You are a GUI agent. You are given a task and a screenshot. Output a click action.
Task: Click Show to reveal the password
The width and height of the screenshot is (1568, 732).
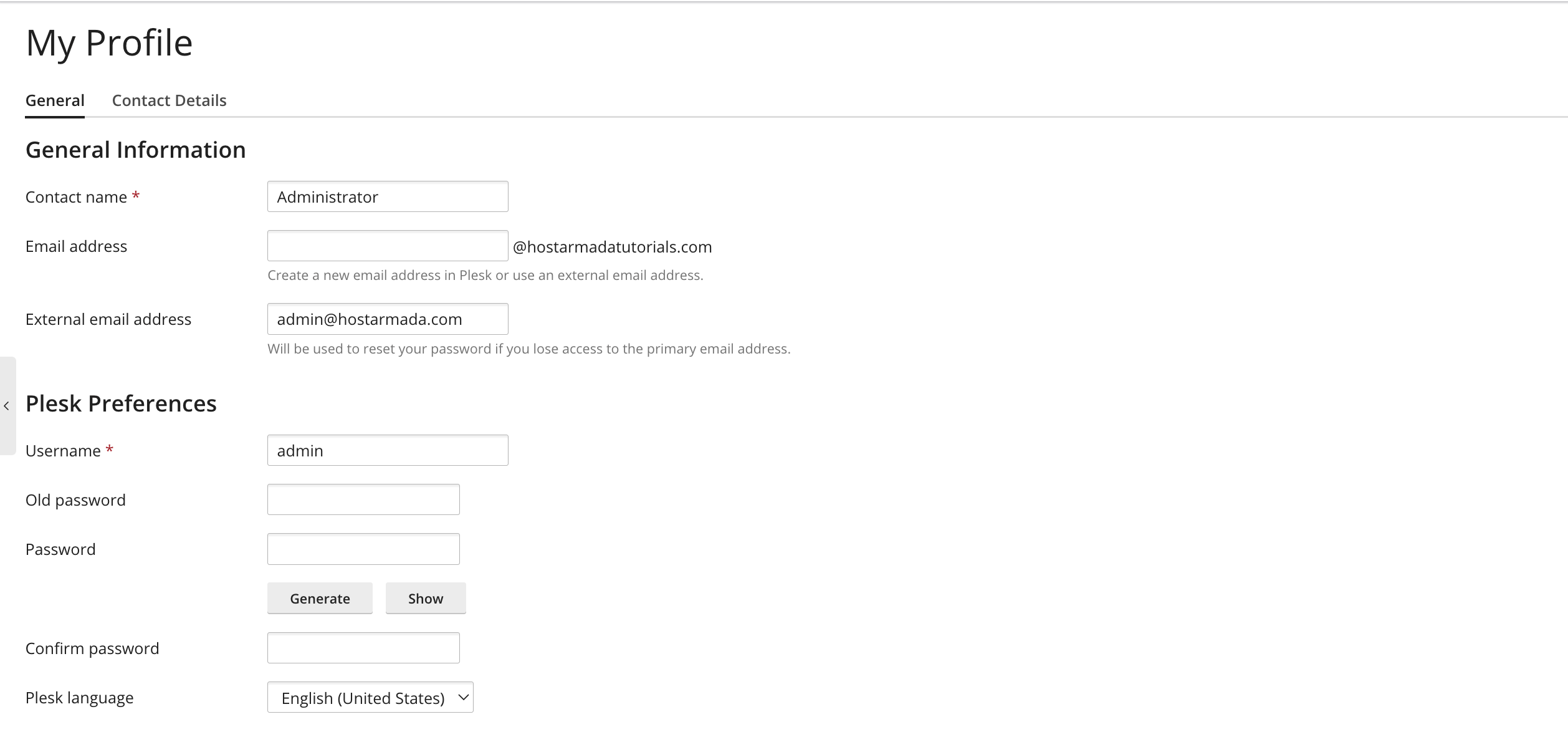(426, 599)
